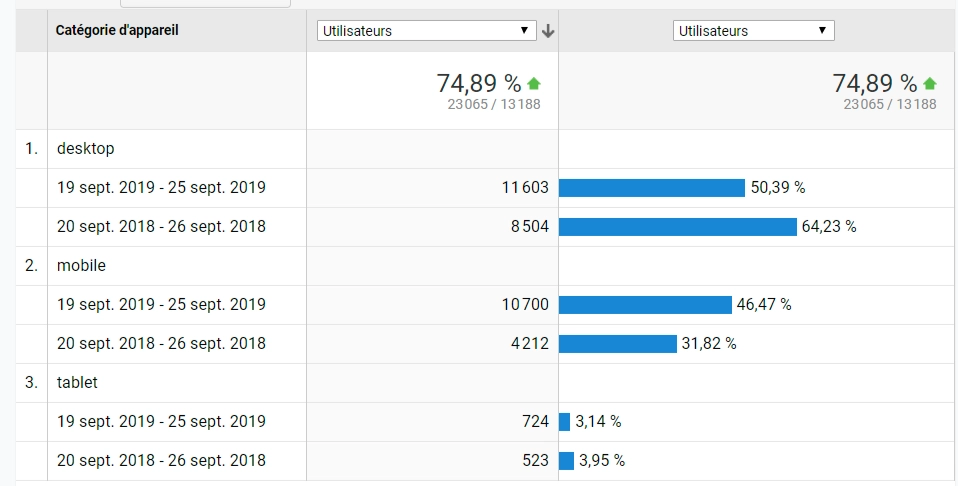Viewport: 958px width, 486px height.
Task: Click the desktop 2019 bar showing 50,39 %
Action: [x=652, y=188]
